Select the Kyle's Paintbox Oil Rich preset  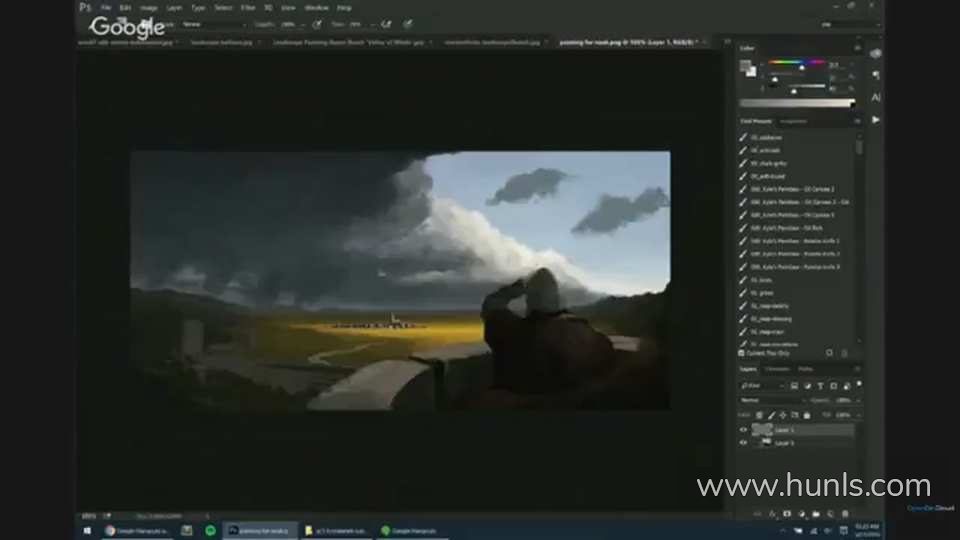tap(797, 228)
